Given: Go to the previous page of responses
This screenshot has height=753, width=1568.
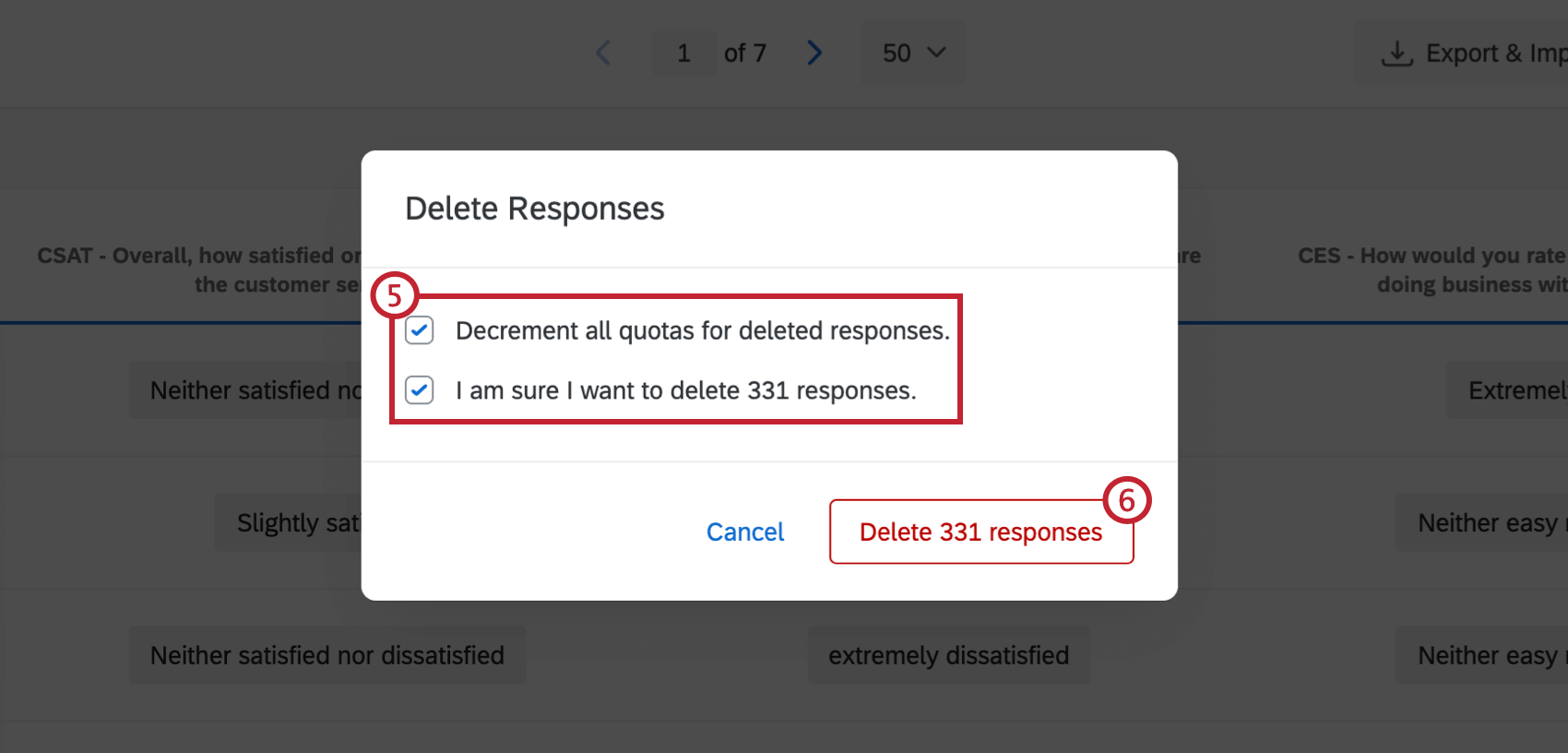Looking at the screenshot, I should (604, 53).
